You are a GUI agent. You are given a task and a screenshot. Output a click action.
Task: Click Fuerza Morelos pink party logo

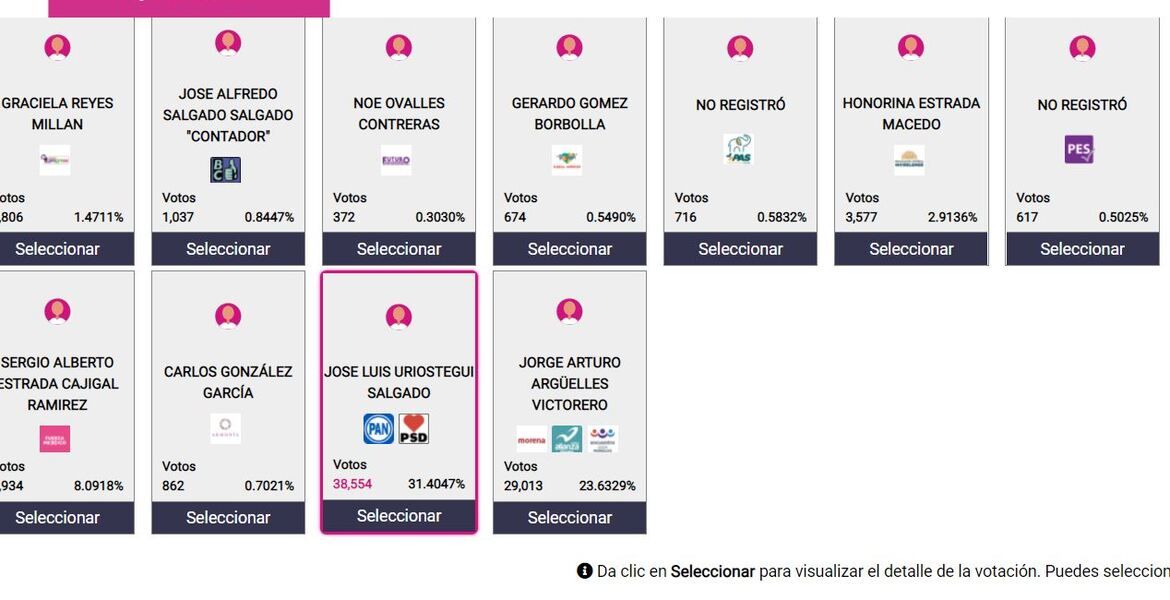(55, 439)
